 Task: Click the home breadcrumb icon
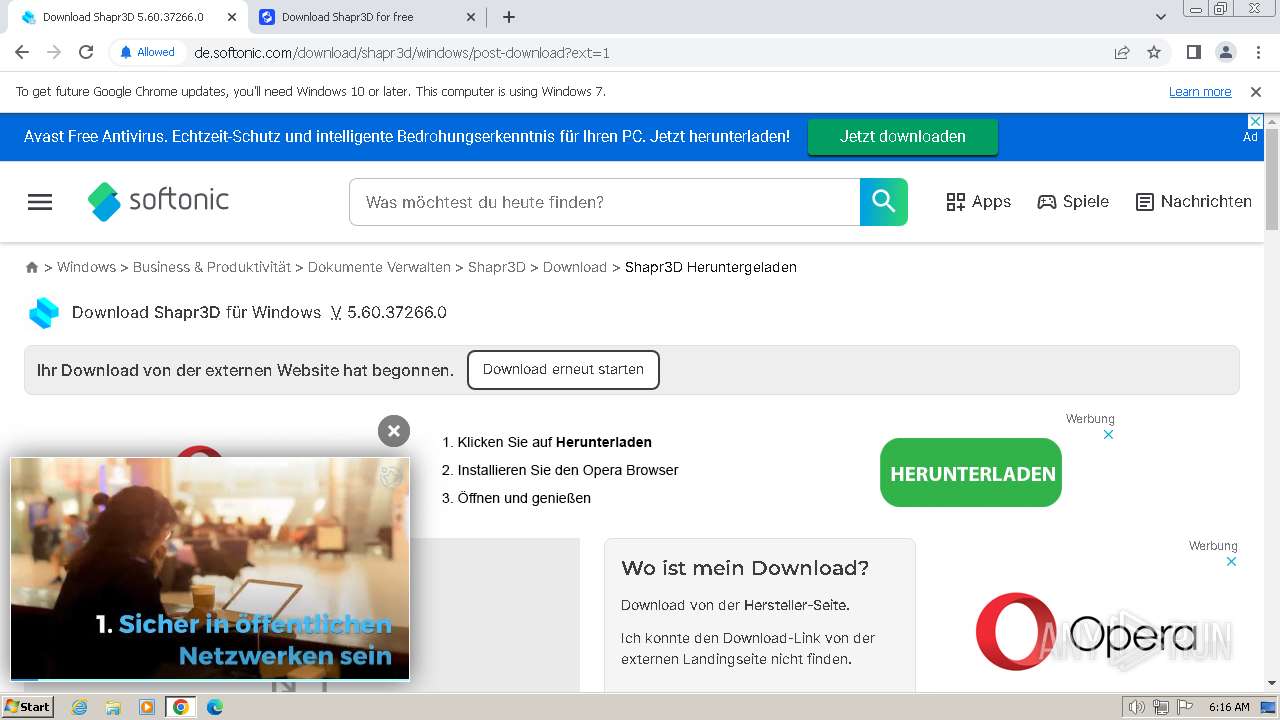tap(32, 267)
